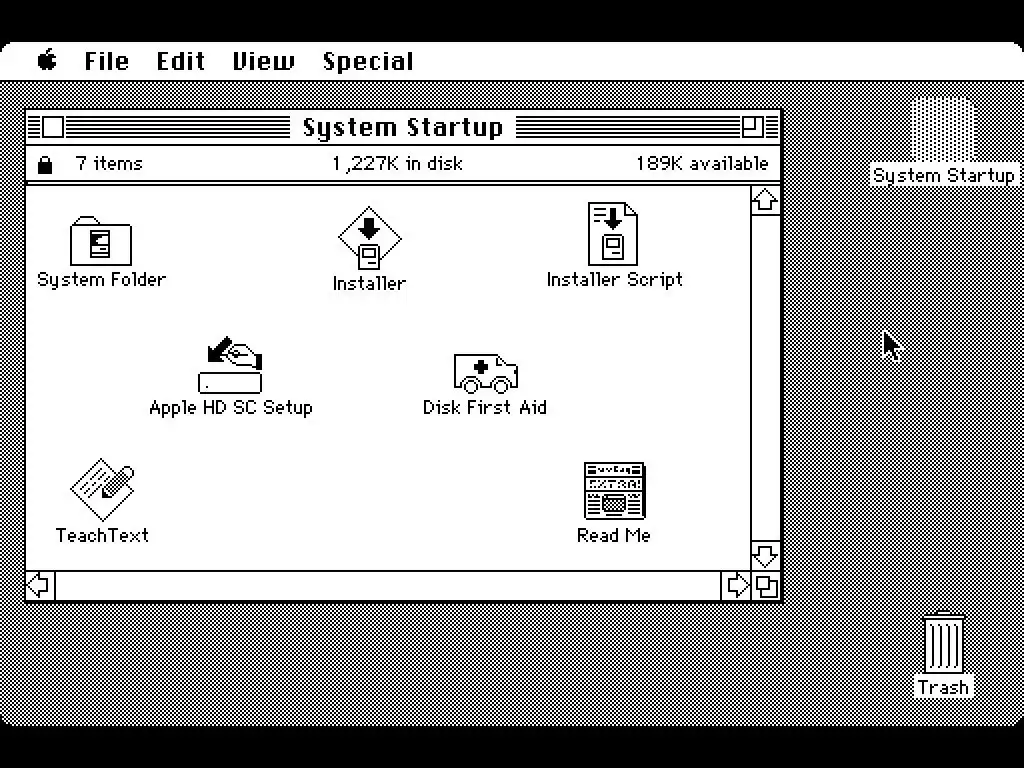Click the "System Startup" desktop disk label

944,175
